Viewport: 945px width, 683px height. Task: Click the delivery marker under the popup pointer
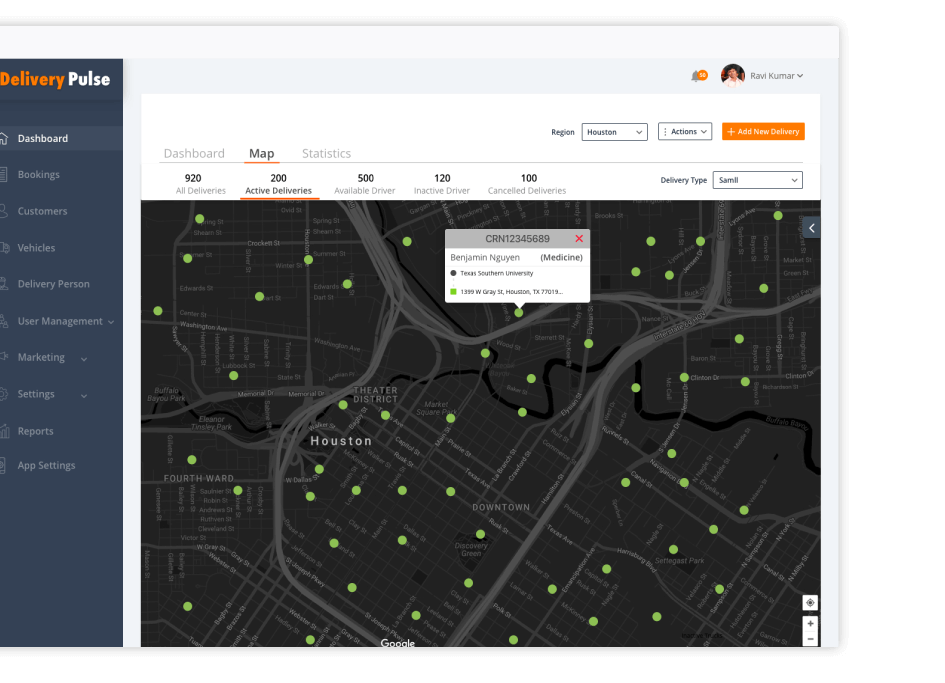[x=519, y=313]
